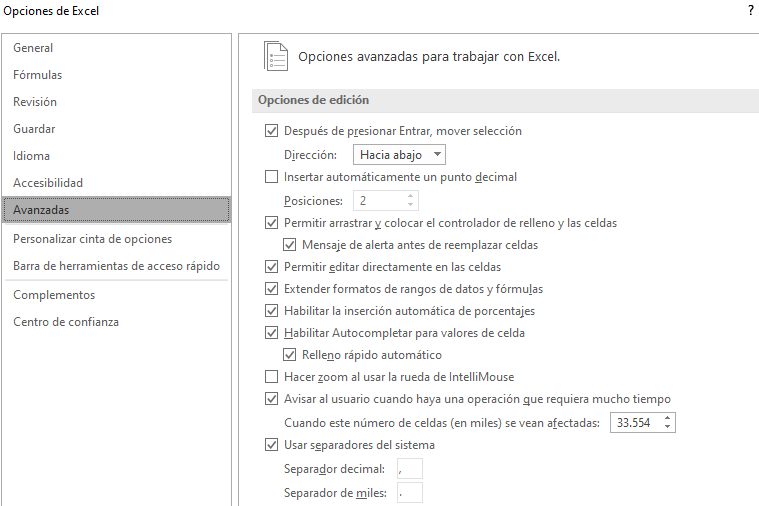Open the Dirección 'Hacia abajo' dropdown
Screen dimensions: 759x506
click(399, 155)
